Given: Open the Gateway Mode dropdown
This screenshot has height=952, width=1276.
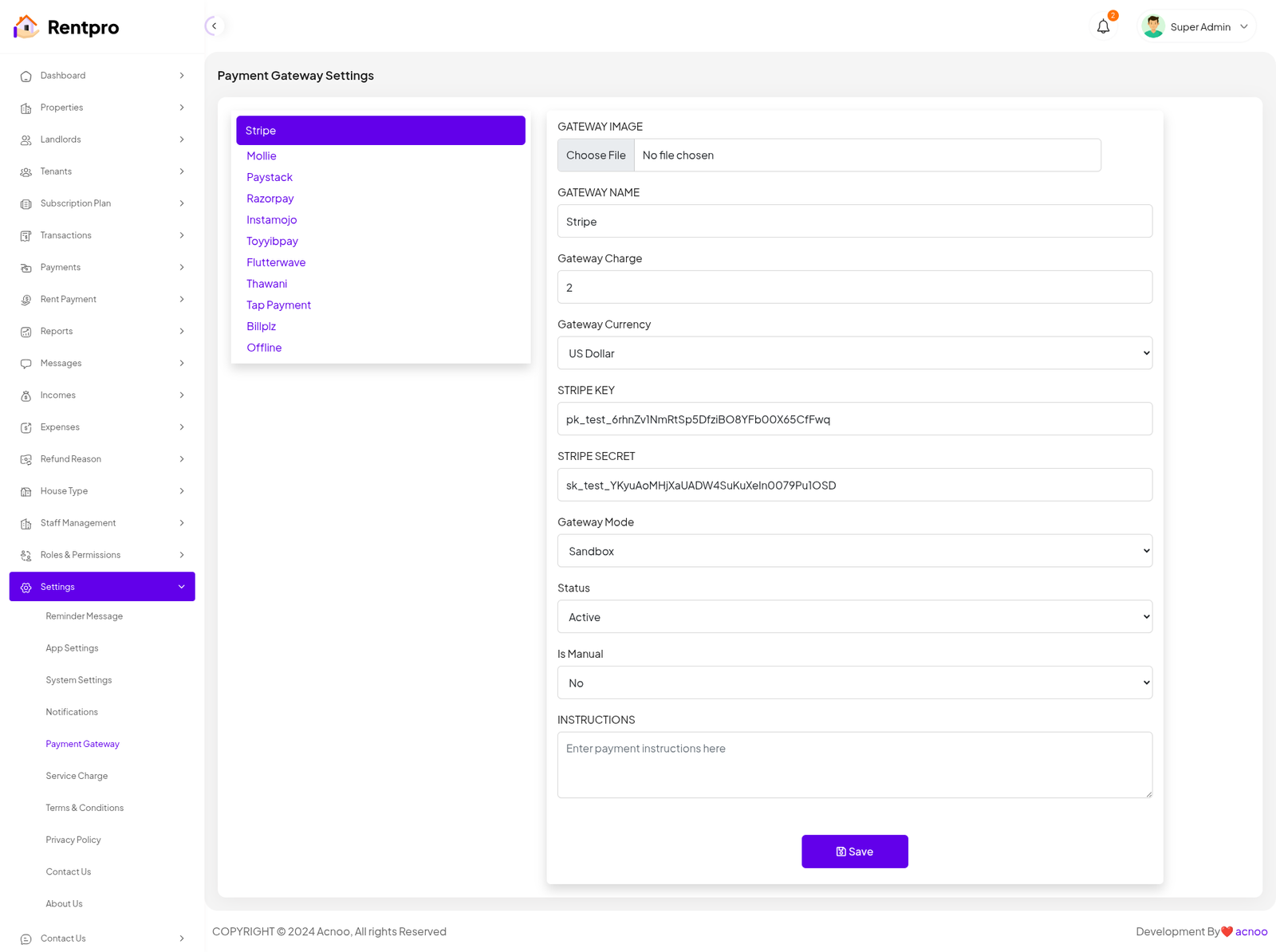Looking at the screenshot, I should tap(854, 551).
